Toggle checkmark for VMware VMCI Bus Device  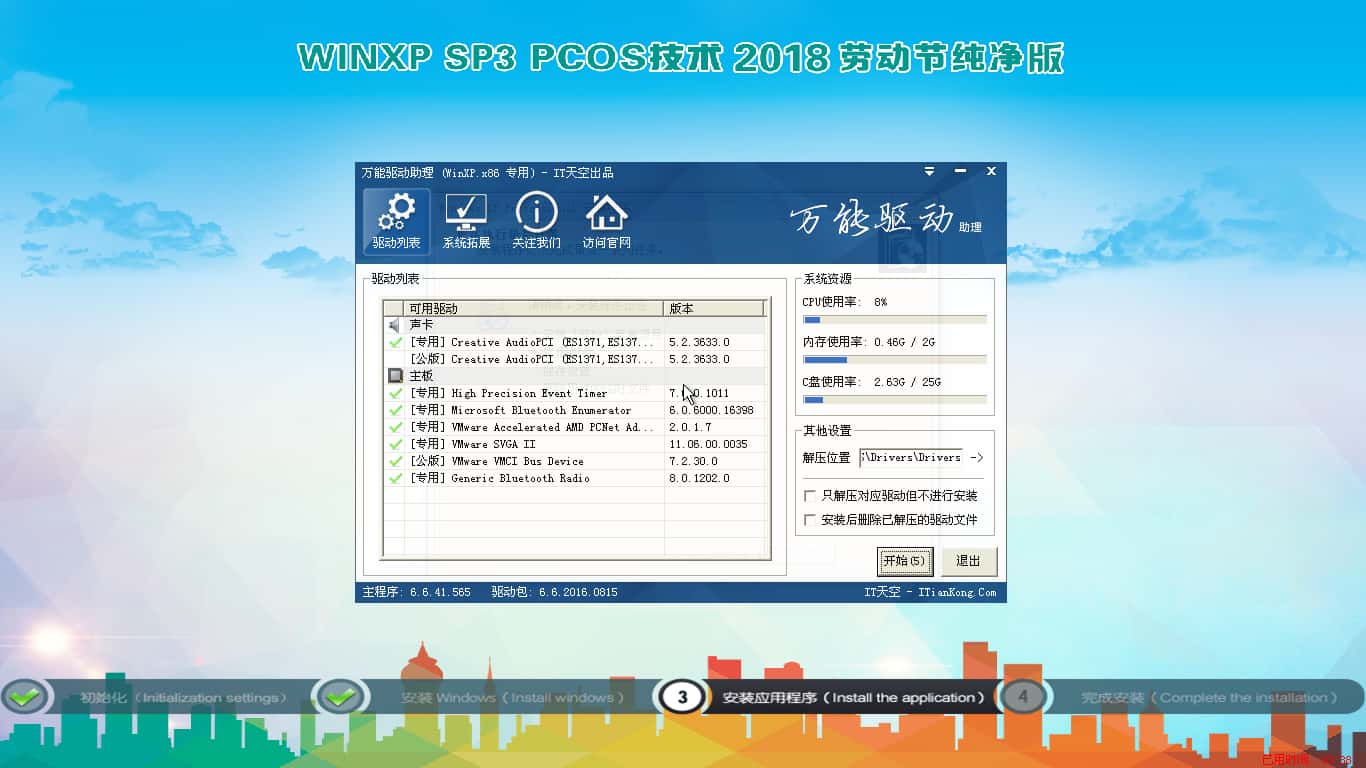pyautogui.click(x=396, y=461)
